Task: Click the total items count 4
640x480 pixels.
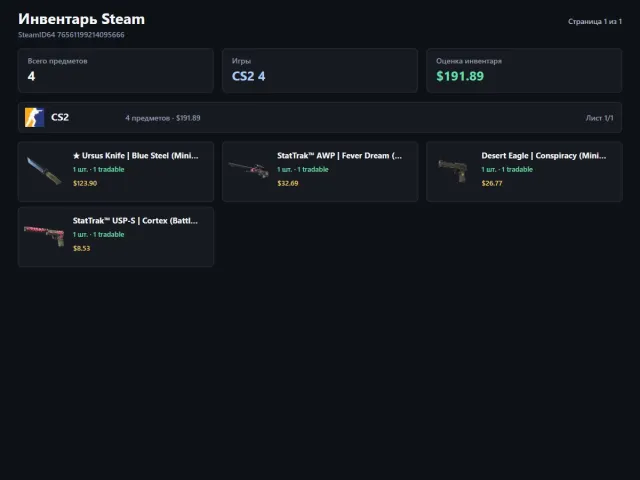Action: [31, 76]
